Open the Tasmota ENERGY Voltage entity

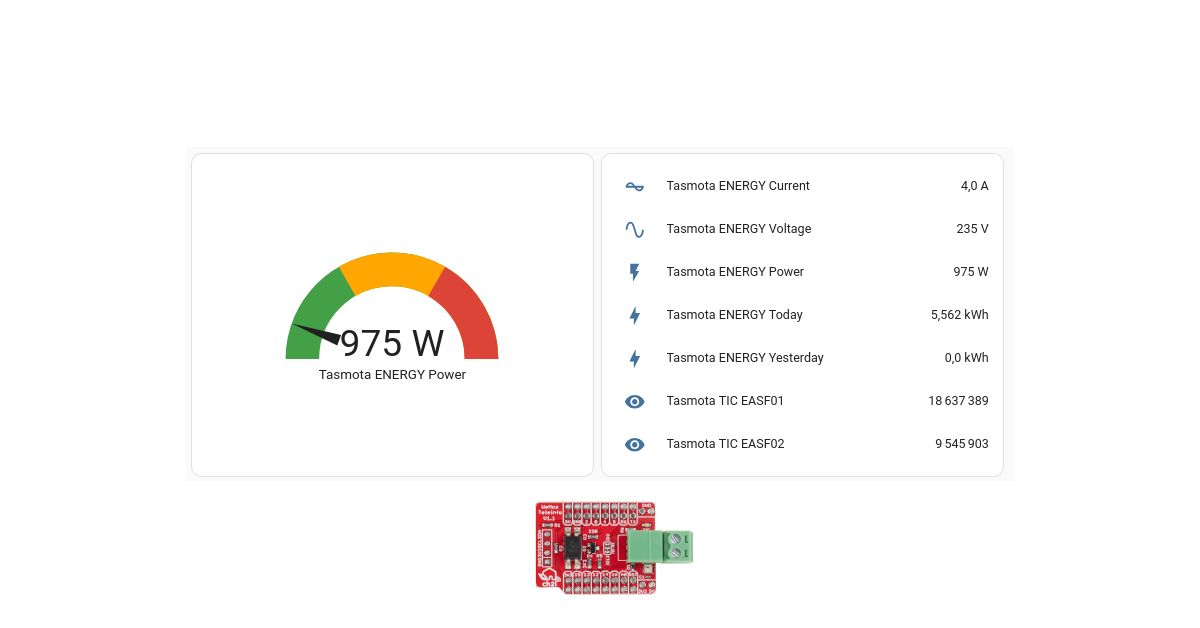739,229
